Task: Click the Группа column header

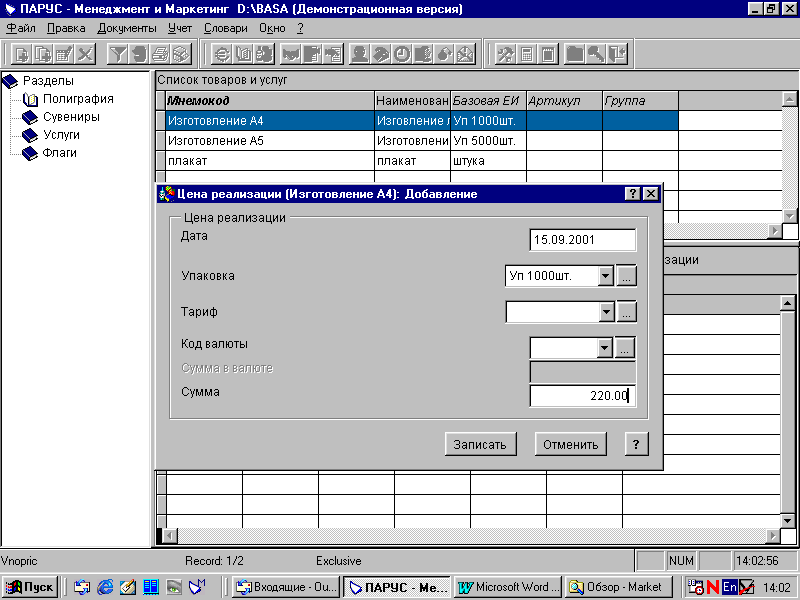Action: click(x=640, y=101)
